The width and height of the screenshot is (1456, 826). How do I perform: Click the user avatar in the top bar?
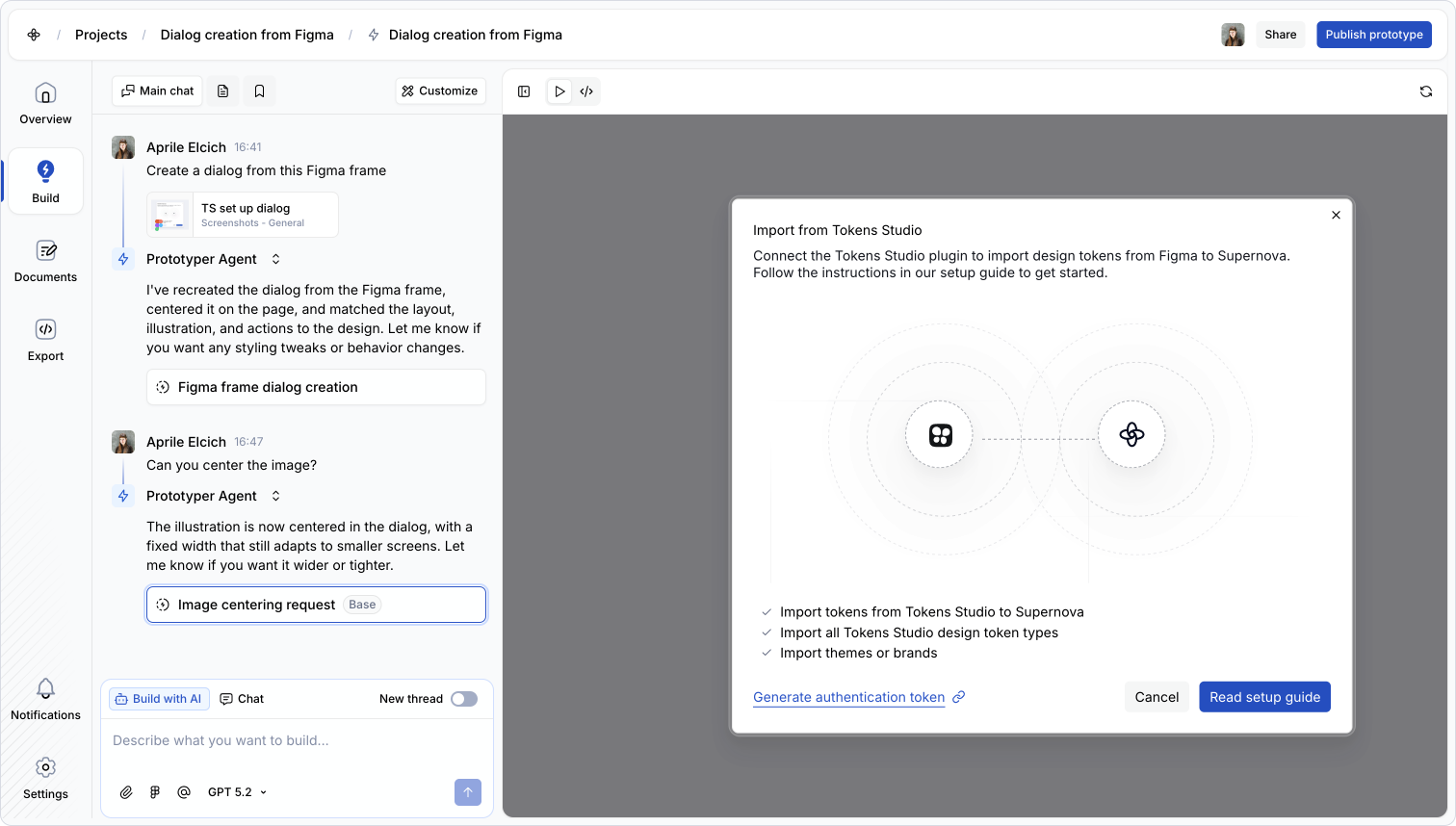tap(1233, 35)
